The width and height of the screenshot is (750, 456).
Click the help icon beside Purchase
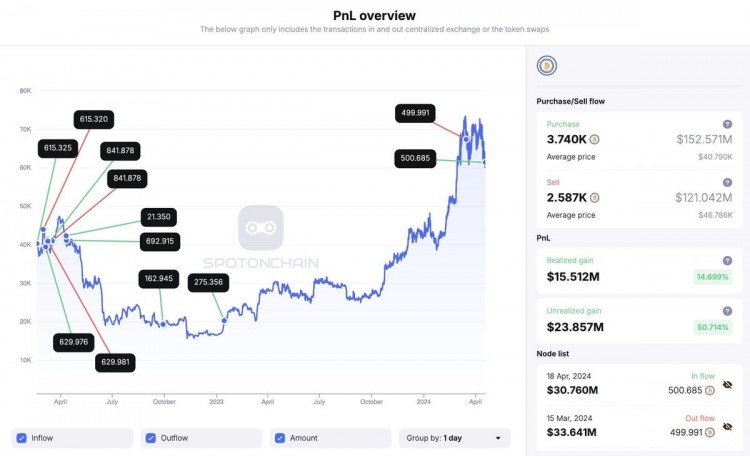tap(728, 124)
